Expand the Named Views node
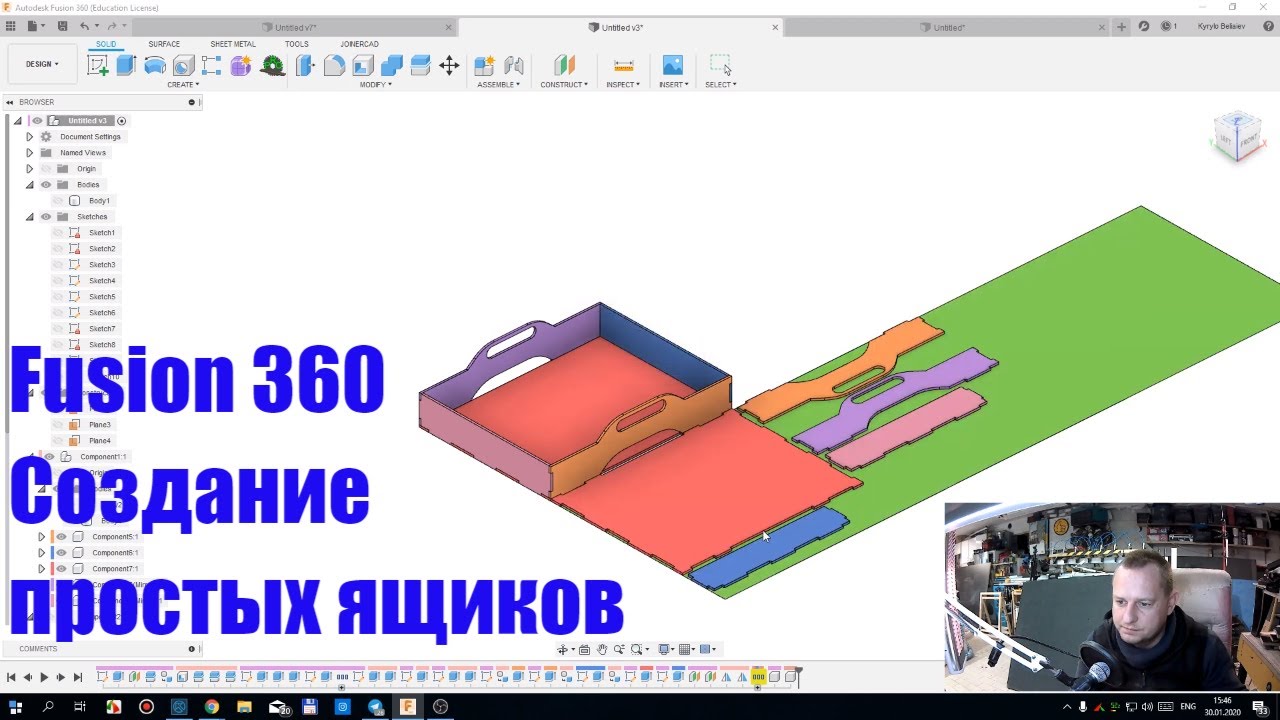1280x720 pixels. (x=29, y=153)
